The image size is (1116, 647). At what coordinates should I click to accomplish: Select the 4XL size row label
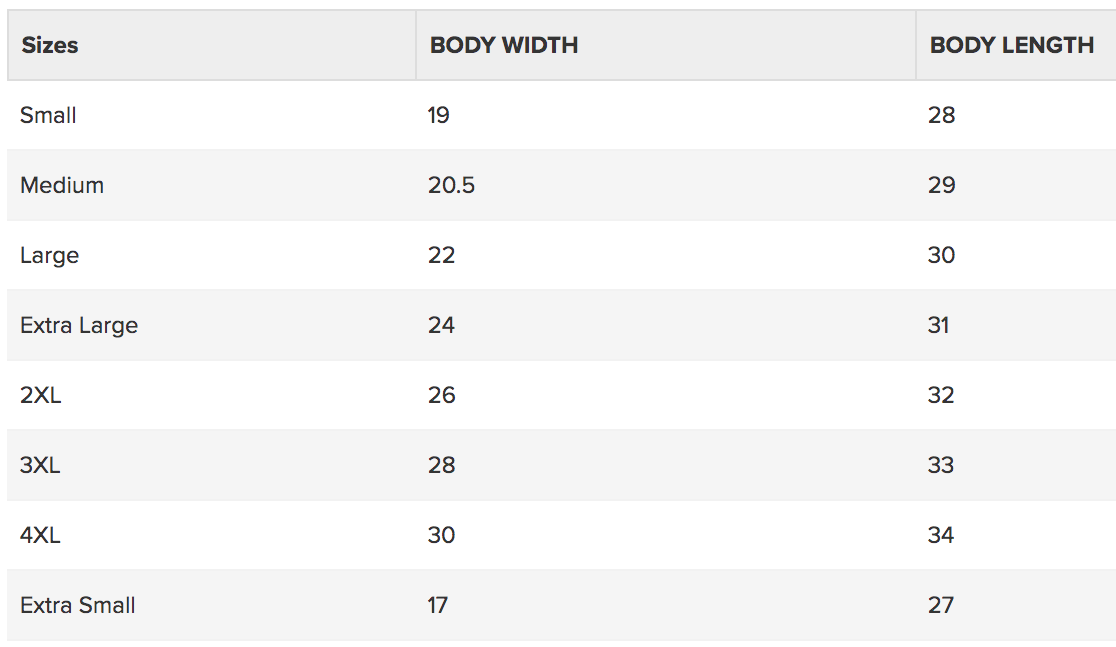[40, 535]
